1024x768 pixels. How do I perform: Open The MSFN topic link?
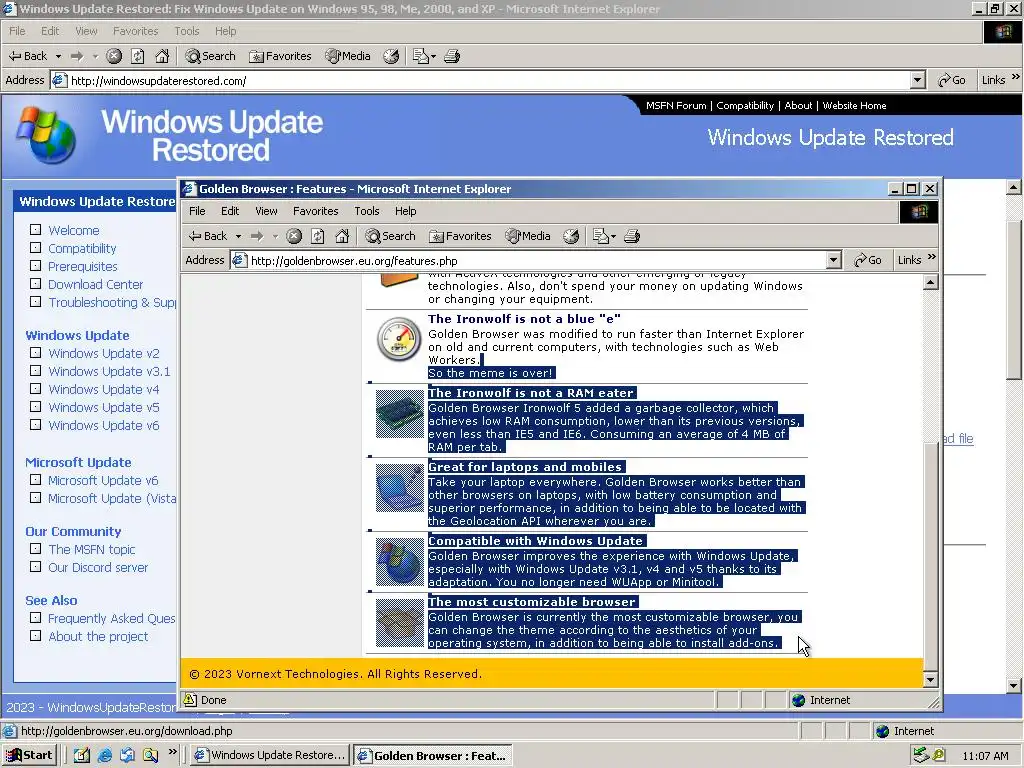(x=92, y=550)
